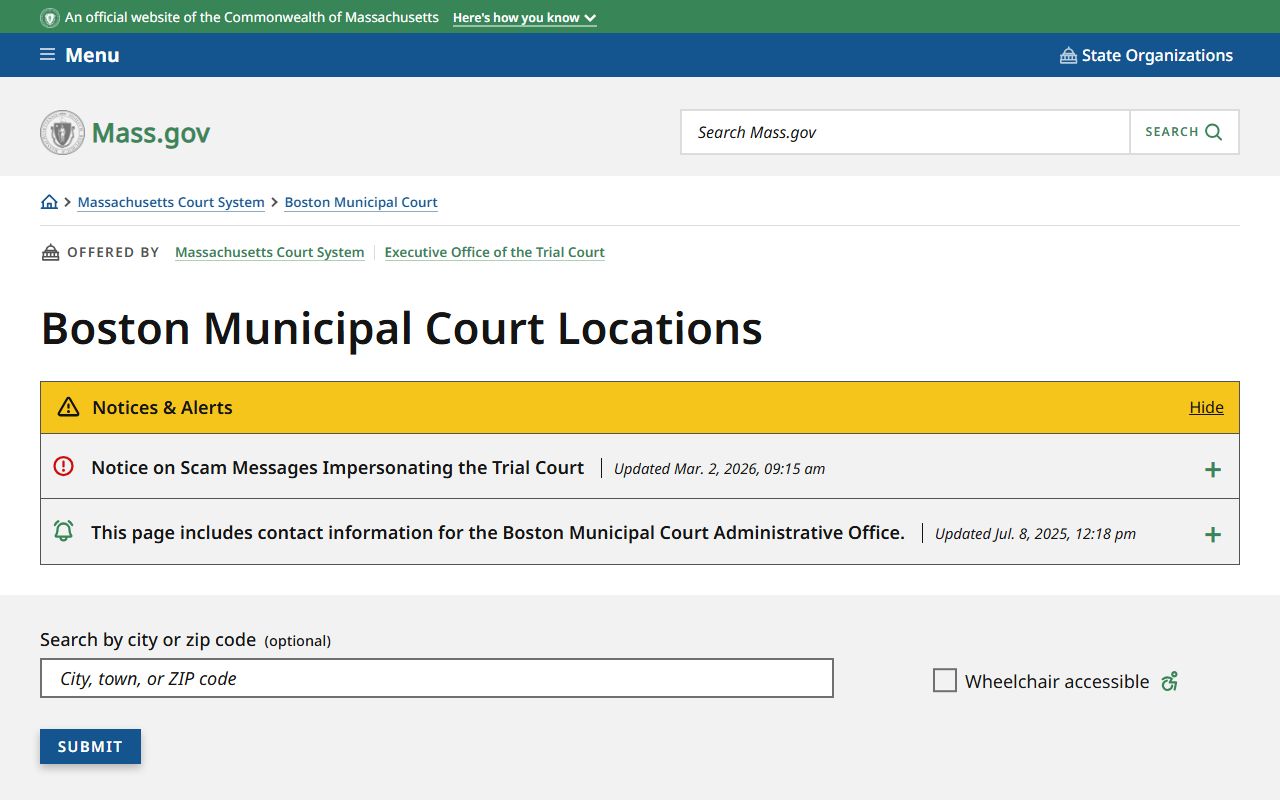Click the green bell icon on contact notice
This screenshot has height=800, width=1280.
(x=63, y=531)
